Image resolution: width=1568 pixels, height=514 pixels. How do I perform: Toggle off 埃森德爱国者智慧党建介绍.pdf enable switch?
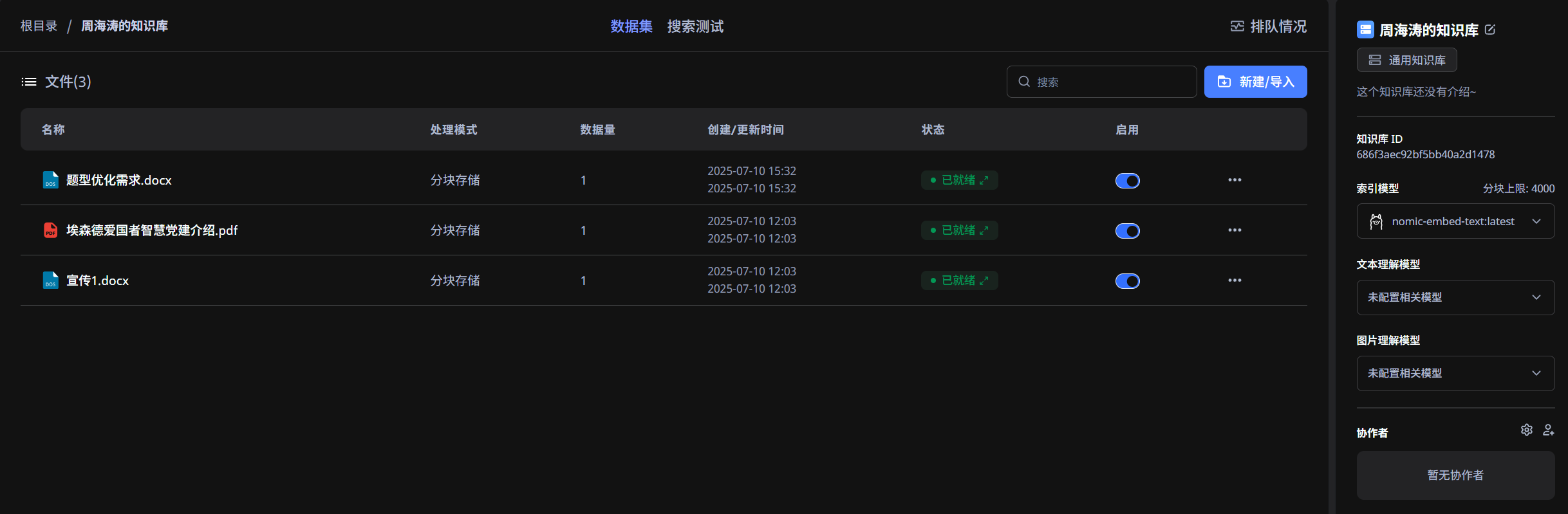(x=1127, y=231)
